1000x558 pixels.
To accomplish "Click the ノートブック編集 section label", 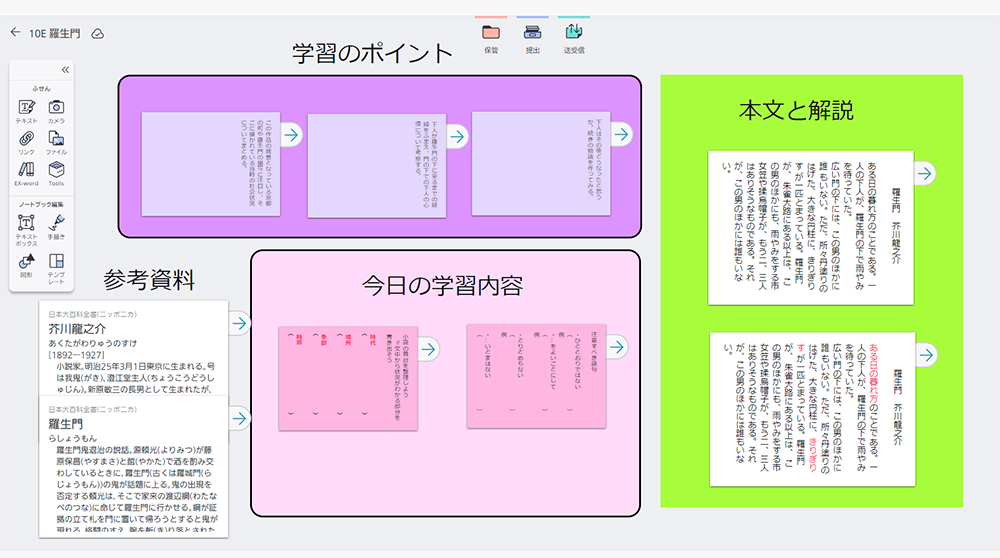I will click(x=41, y=205).
